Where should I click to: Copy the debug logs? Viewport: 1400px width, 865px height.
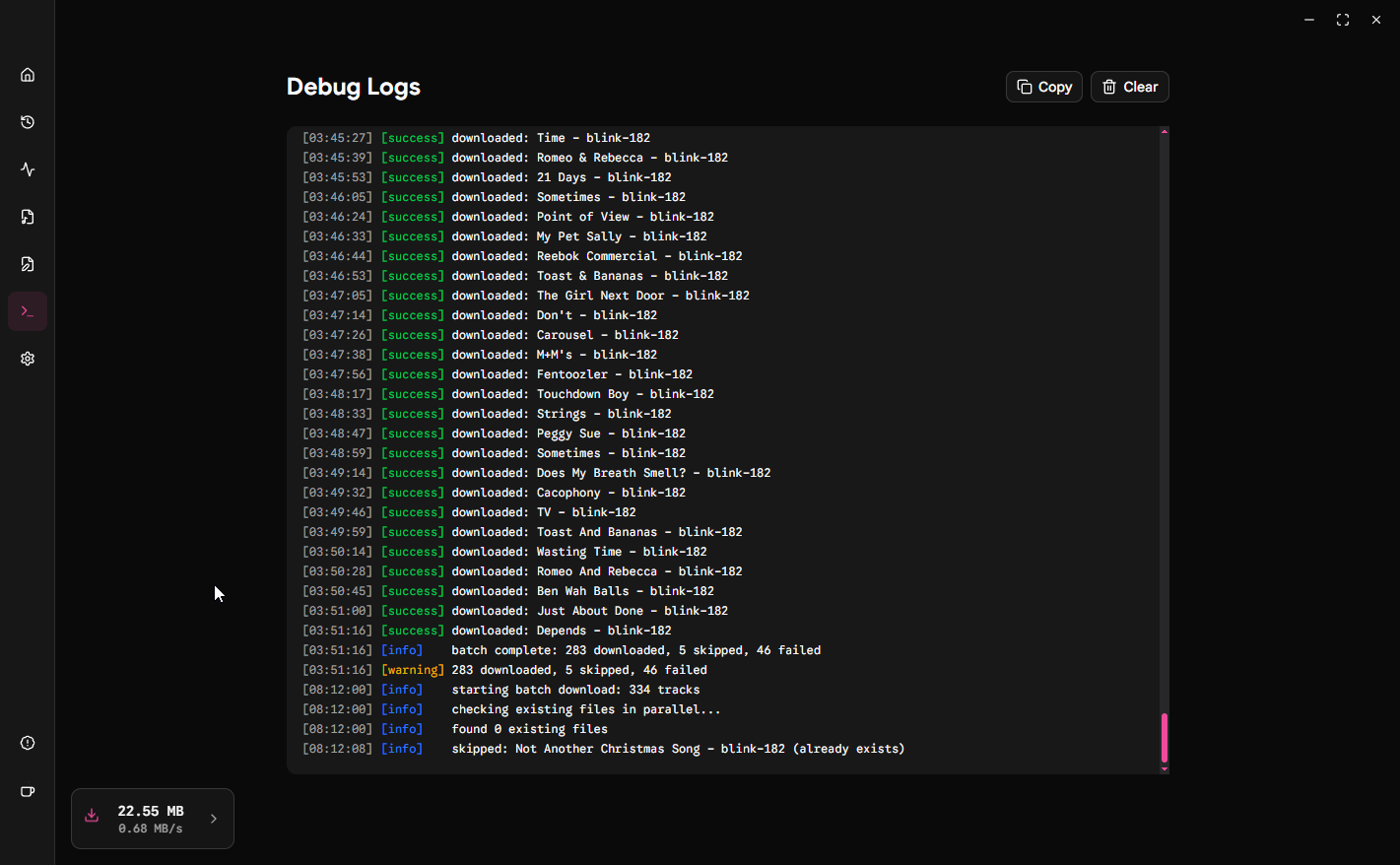1043,87
